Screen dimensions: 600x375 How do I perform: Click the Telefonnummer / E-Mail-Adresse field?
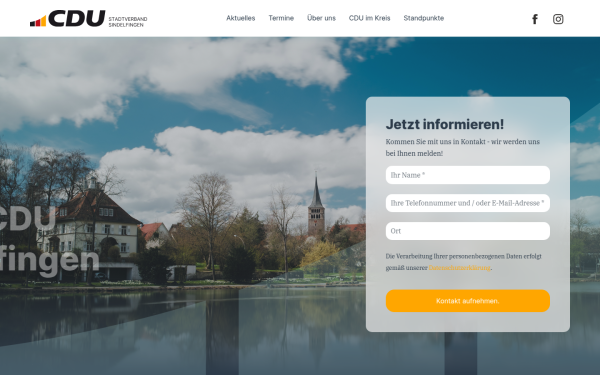point(468,203)
